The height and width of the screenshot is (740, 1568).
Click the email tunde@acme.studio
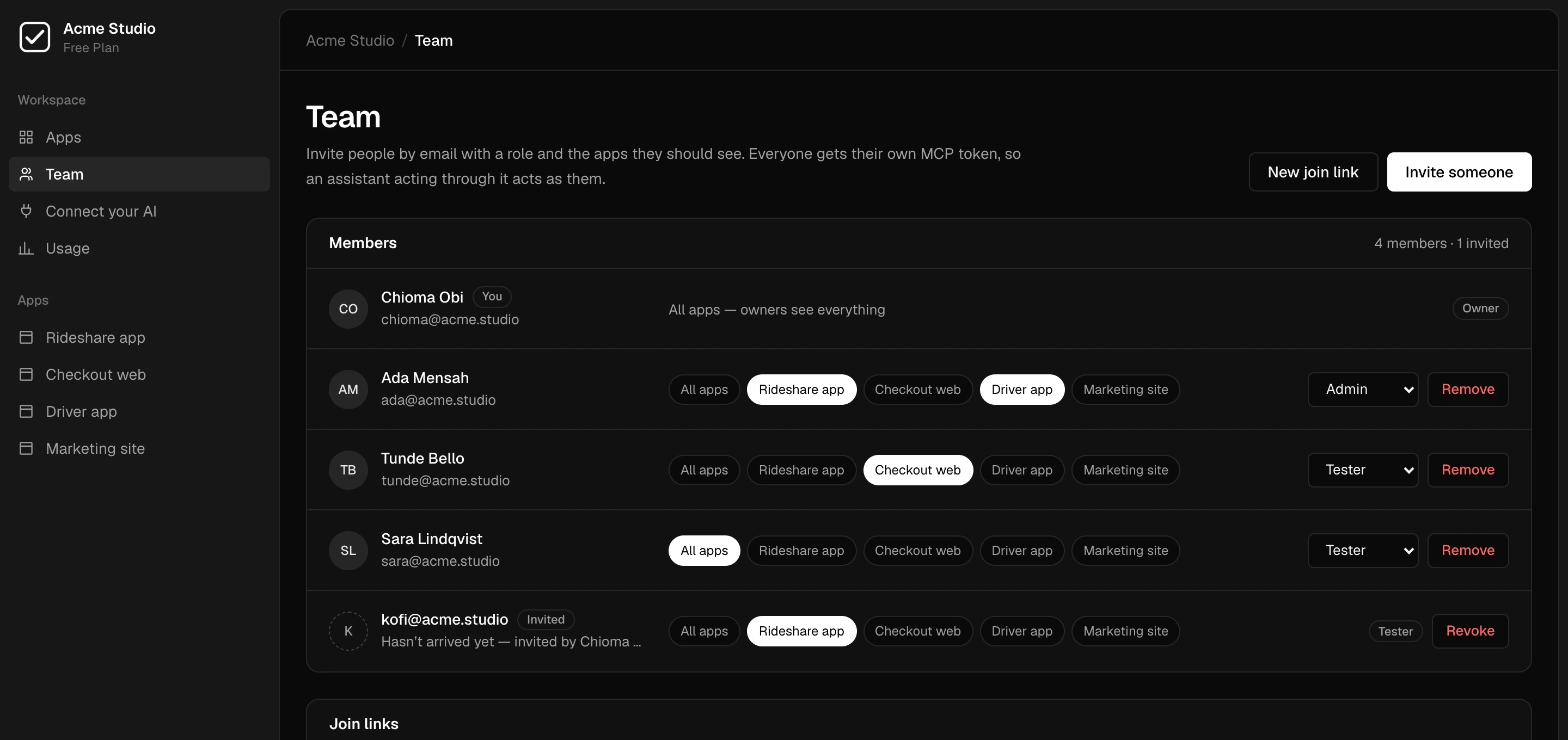pyautogui.click(x=445, y=481)
